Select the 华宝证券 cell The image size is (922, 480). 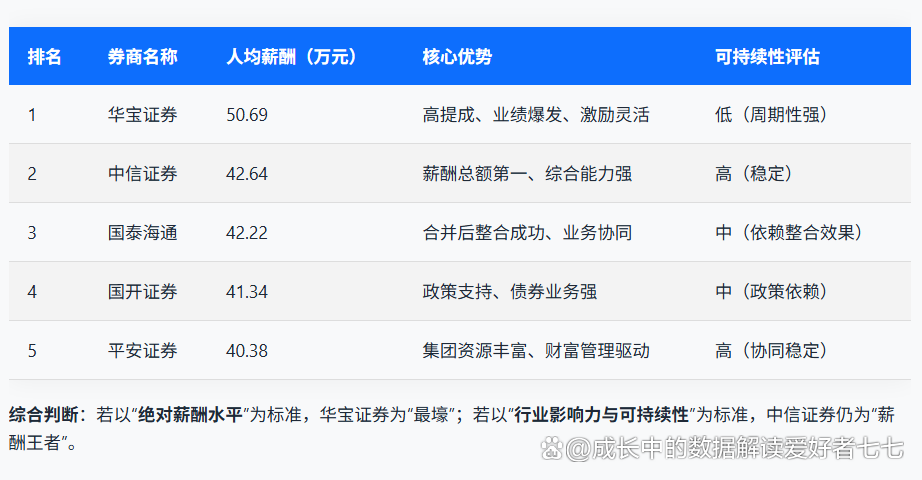click(x=142, y=115)
